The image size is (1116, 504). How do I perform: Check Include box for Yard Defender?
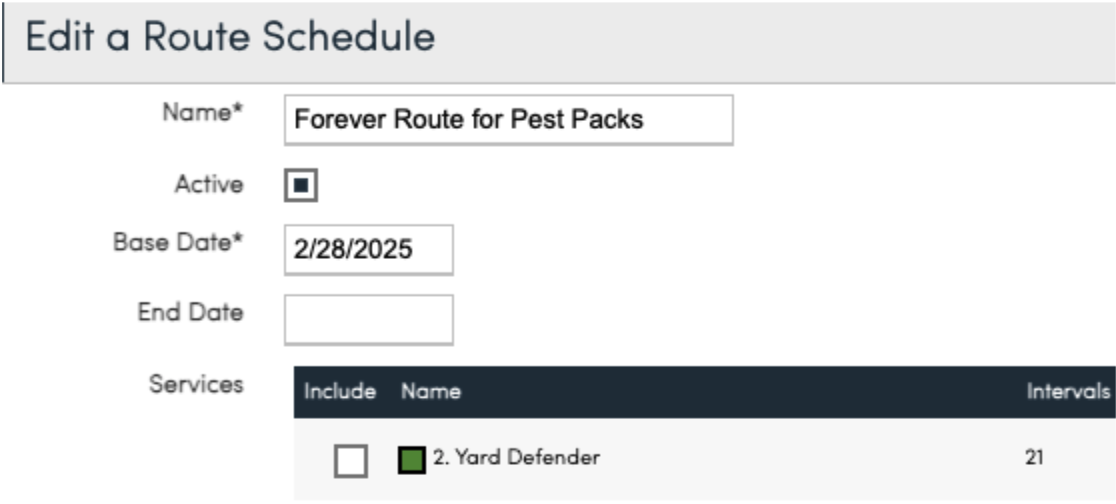[351, 460]
